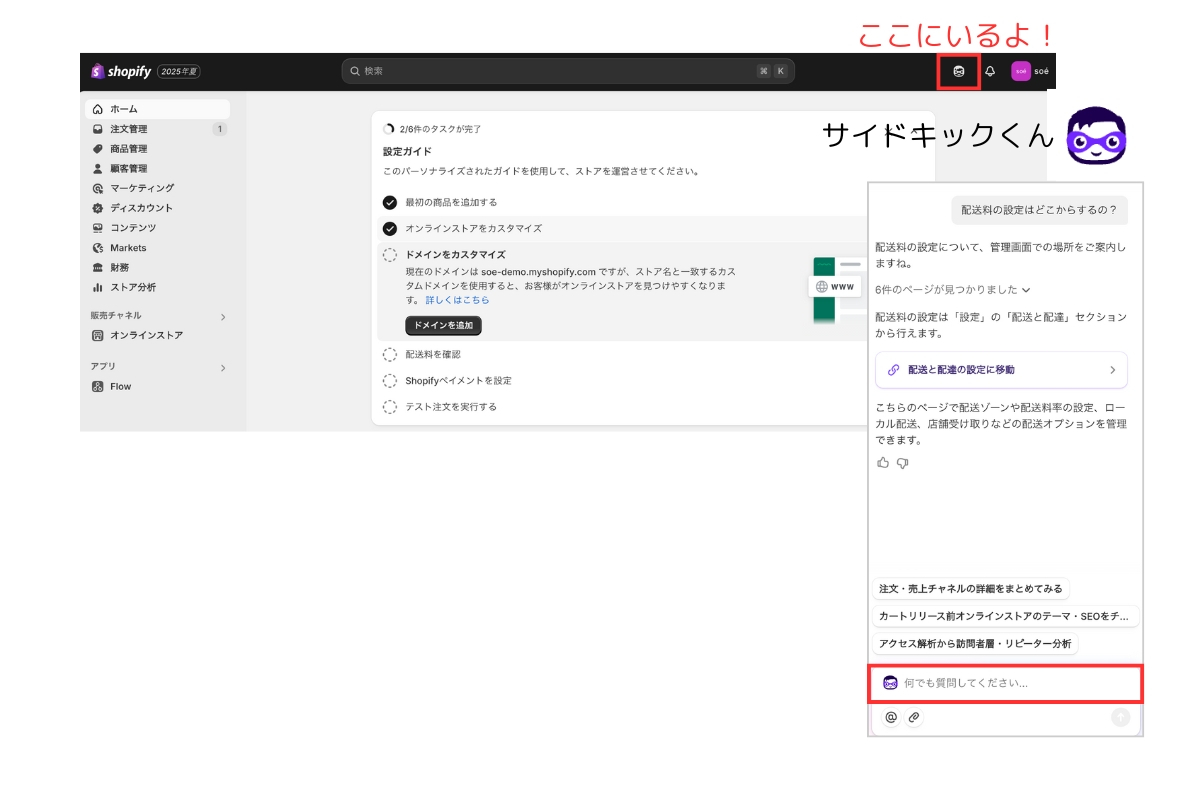Click the user message 配送料の設定はどこからするの？
Screen dimensions: 1200x800
pos(1039,210)
